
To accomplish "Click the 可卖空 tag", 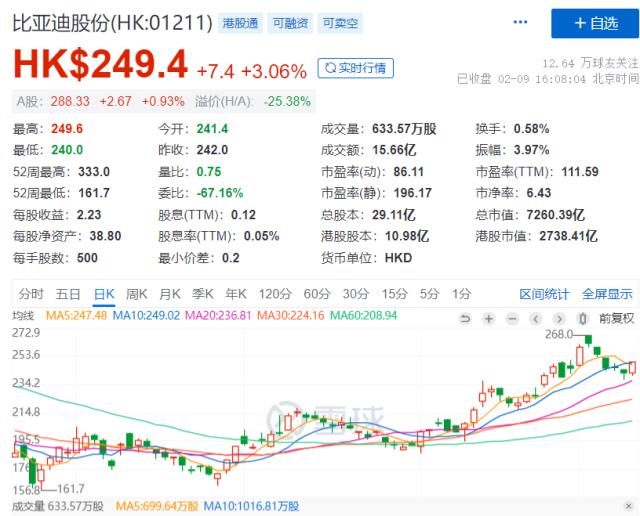I will point(340,23).
